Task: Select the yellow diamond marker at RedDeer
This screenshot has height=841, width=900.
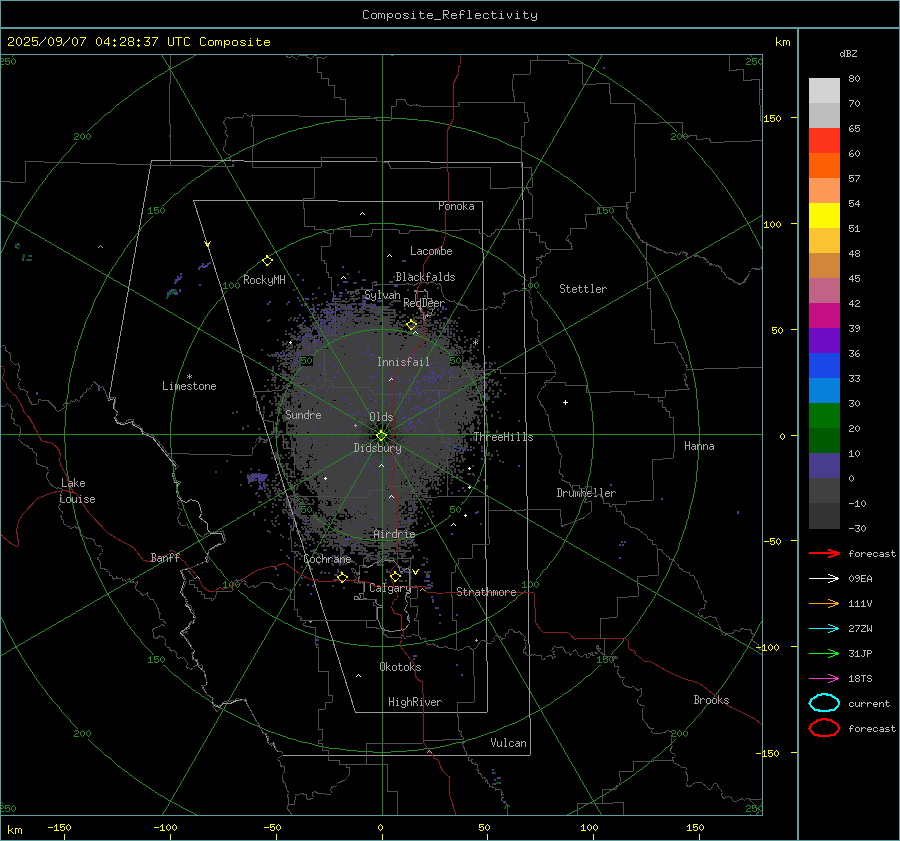Action: [412, 325]
